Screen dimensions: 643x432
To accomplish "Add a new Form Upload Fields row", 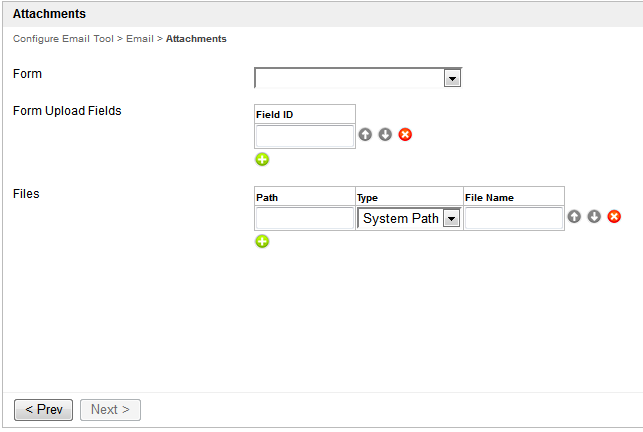I will click(x=262, y=159).
